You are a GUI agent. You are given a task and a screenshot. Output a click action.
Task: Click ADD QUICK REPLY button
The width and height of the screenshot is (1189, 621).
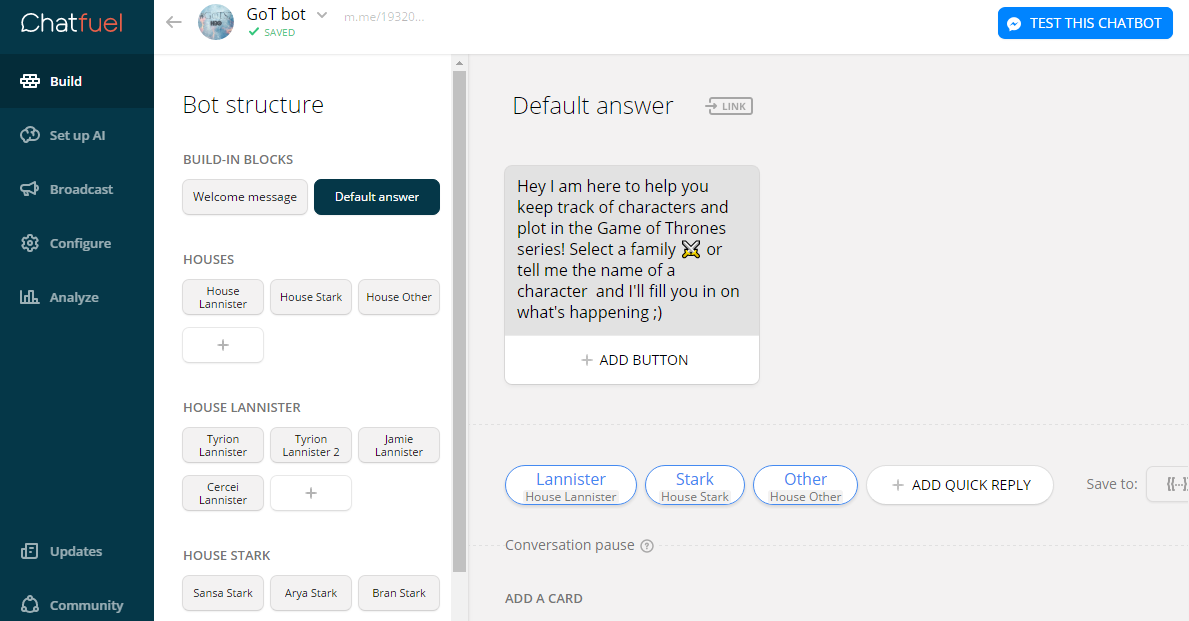tap(960, 485)
